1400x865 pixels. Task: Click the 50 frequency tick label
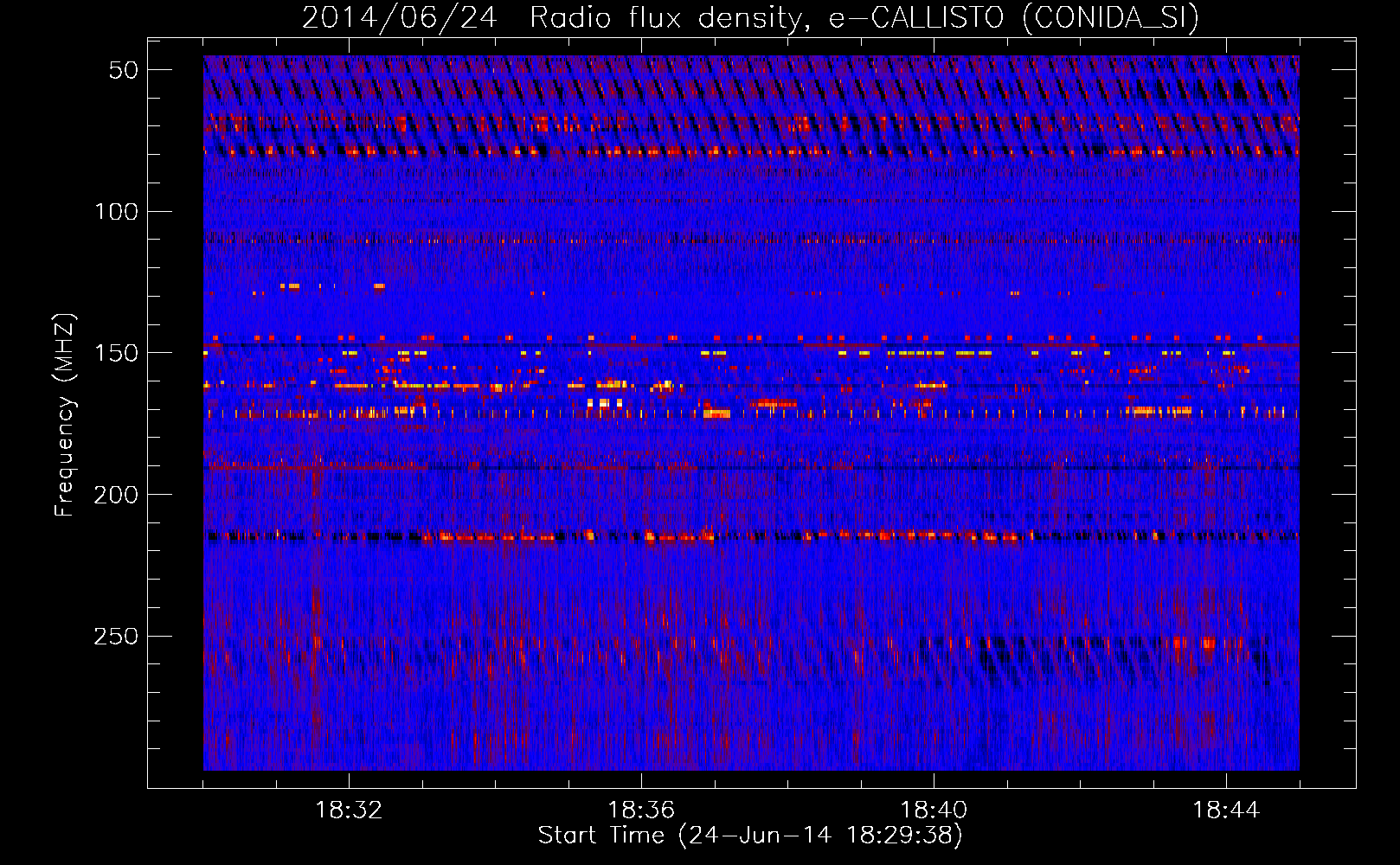coord(124,70)
